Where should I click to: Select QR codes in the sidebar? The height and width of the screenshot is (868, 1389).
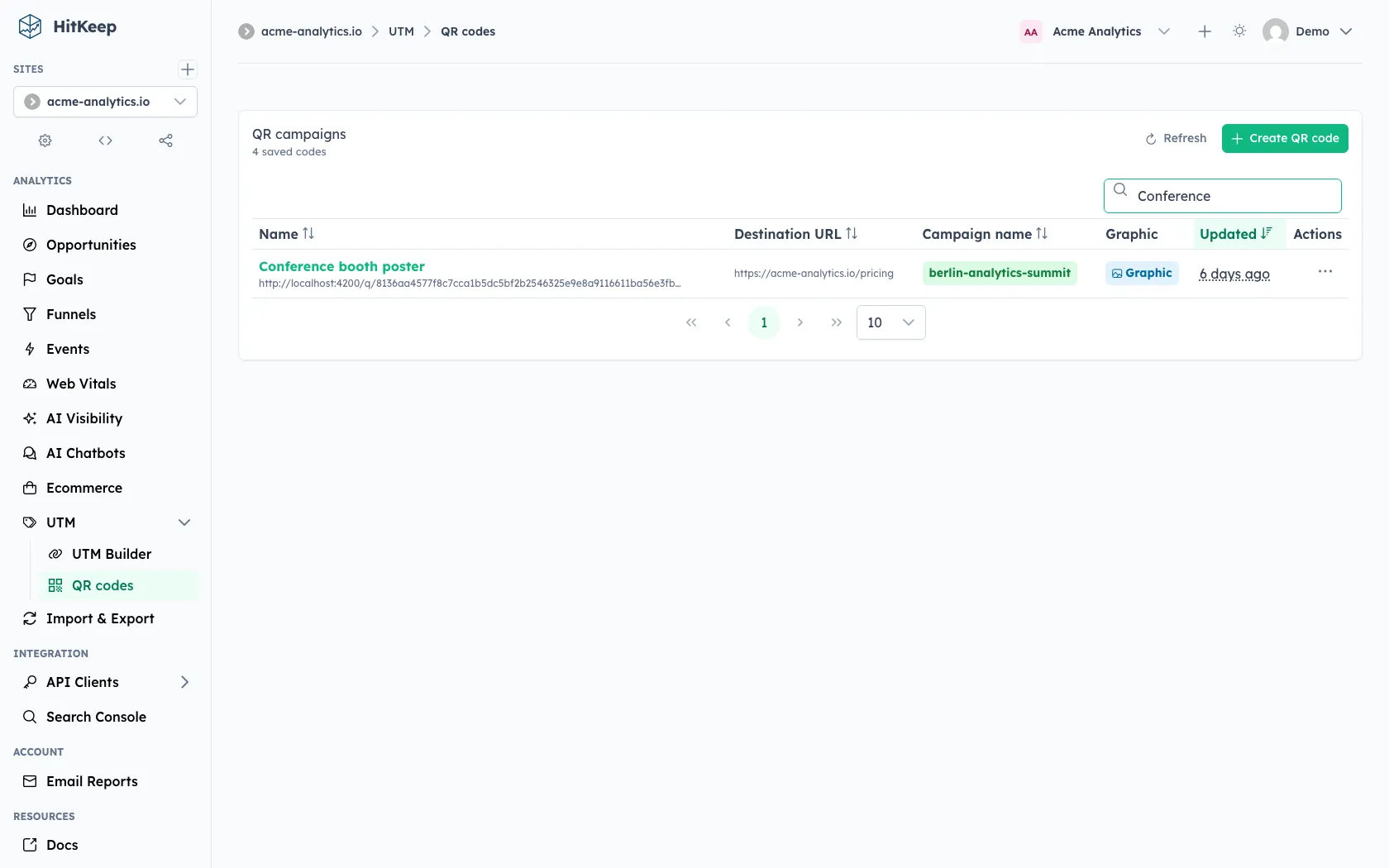(119, 585)
